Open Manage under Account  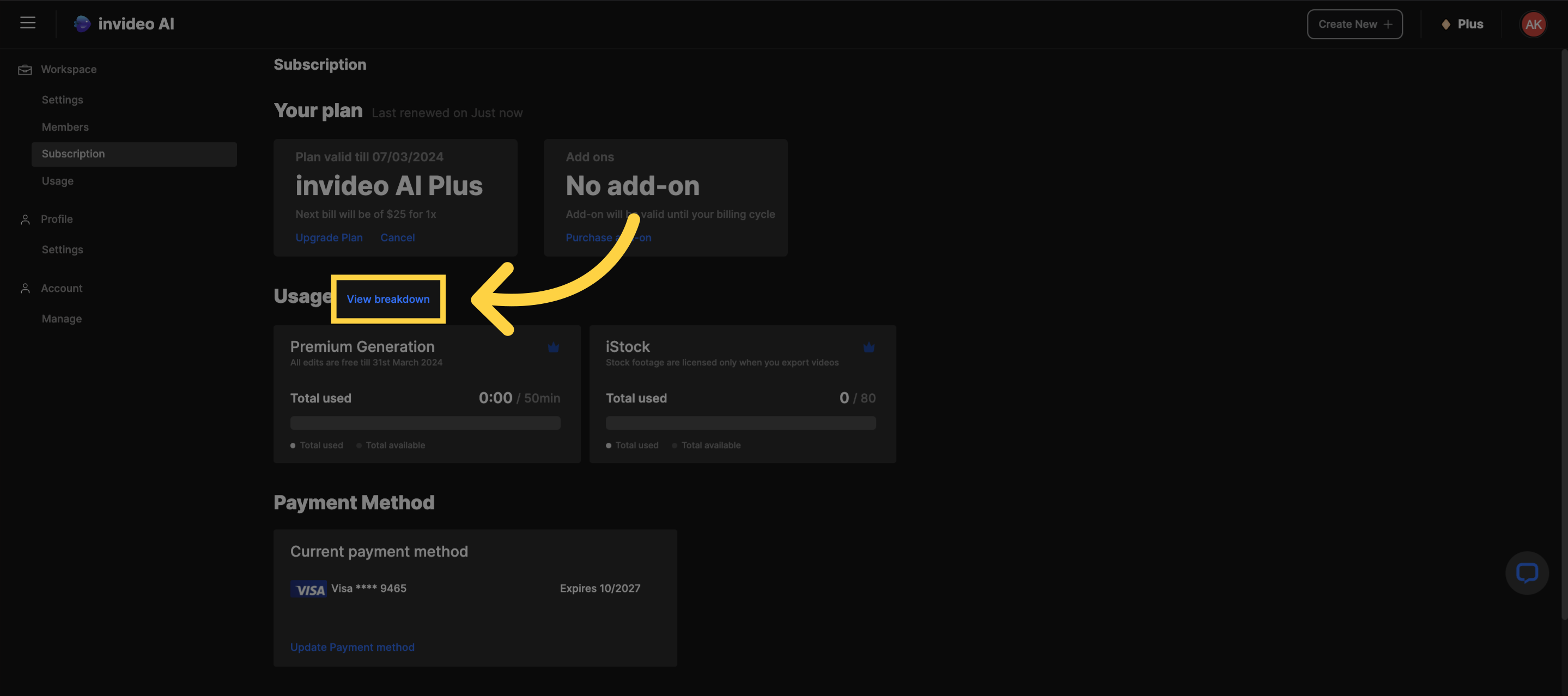(x=62, y=319)
